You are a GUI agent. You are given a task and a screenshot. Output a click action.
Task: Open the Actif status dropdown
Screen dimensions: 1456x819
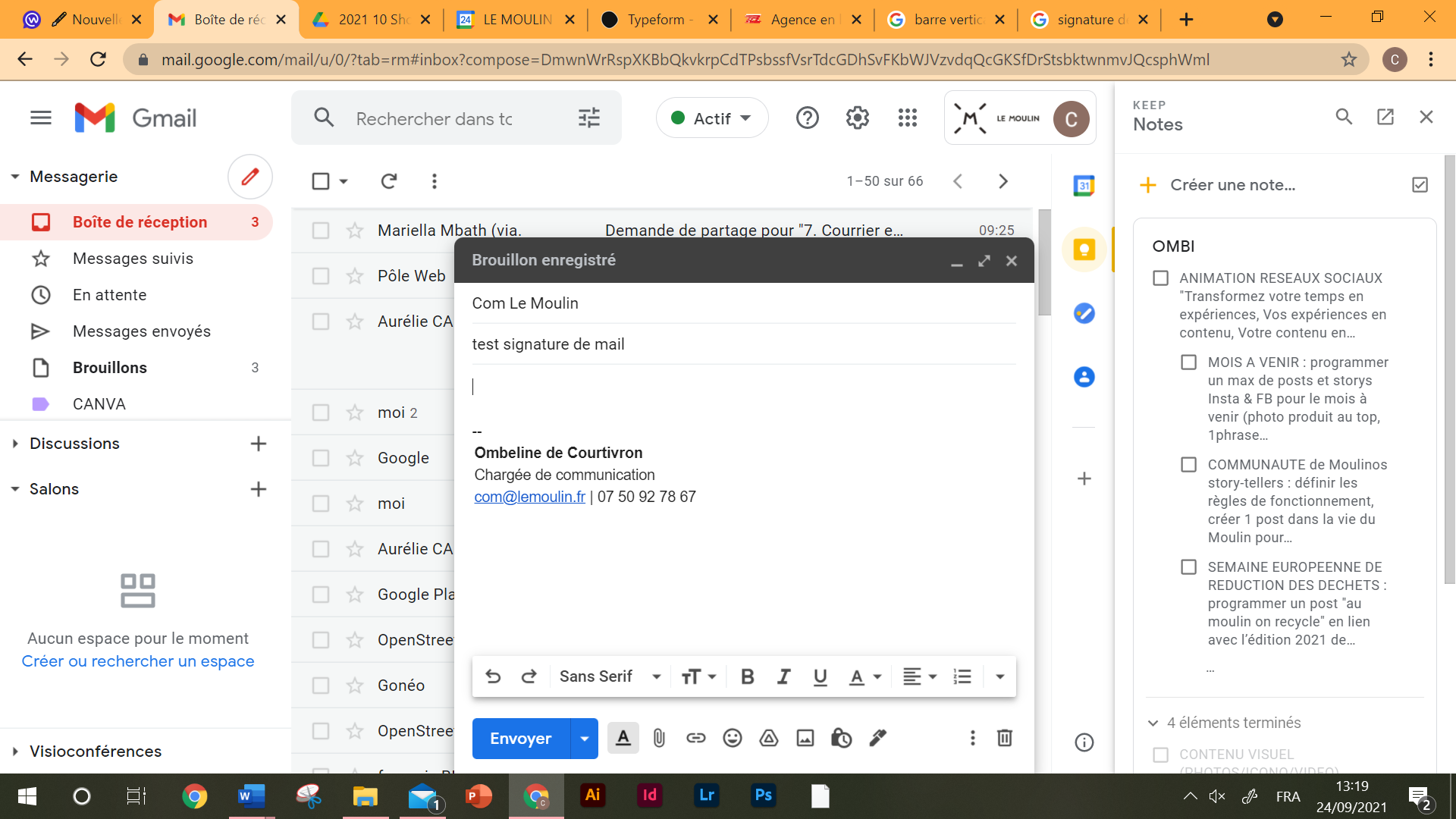coord(711,118)
